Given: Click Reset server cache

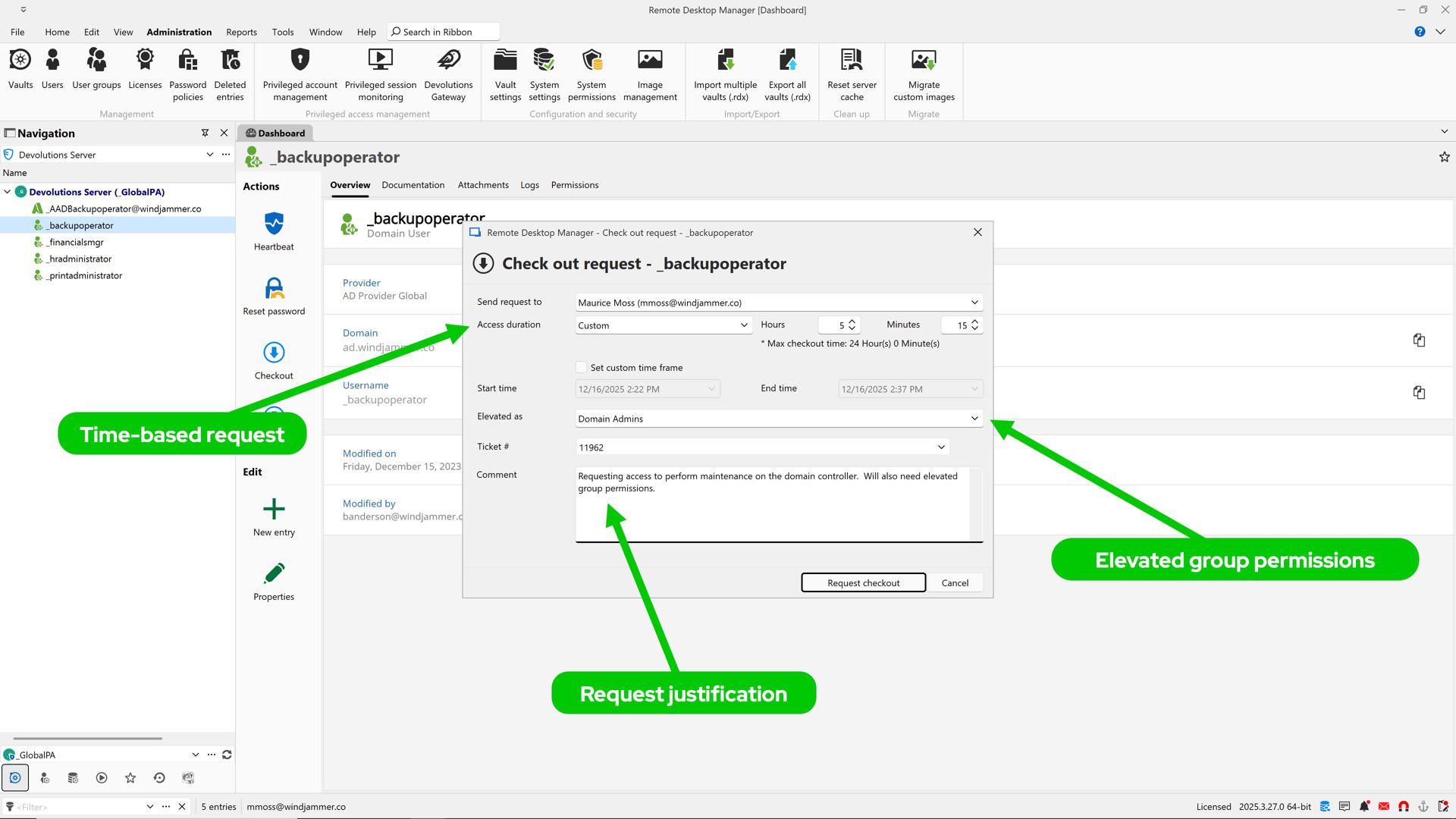Looking at the screenshot, I should point(852,74).
